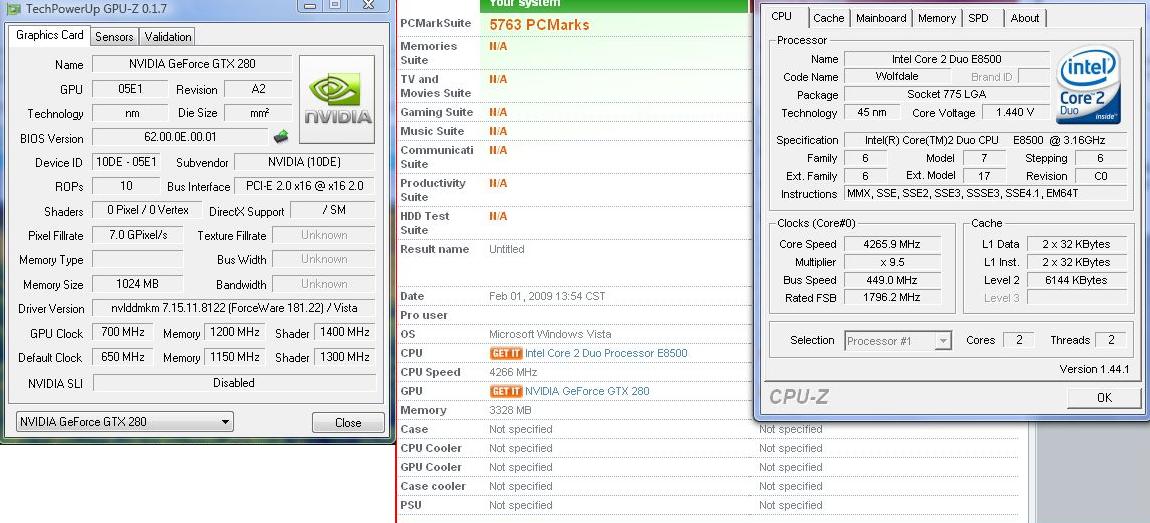Viewport: 1150px width, 523px height.
Task: Click the BIOS Version field 62.00.0E.00.01
Action: click(x=180, y=136)
